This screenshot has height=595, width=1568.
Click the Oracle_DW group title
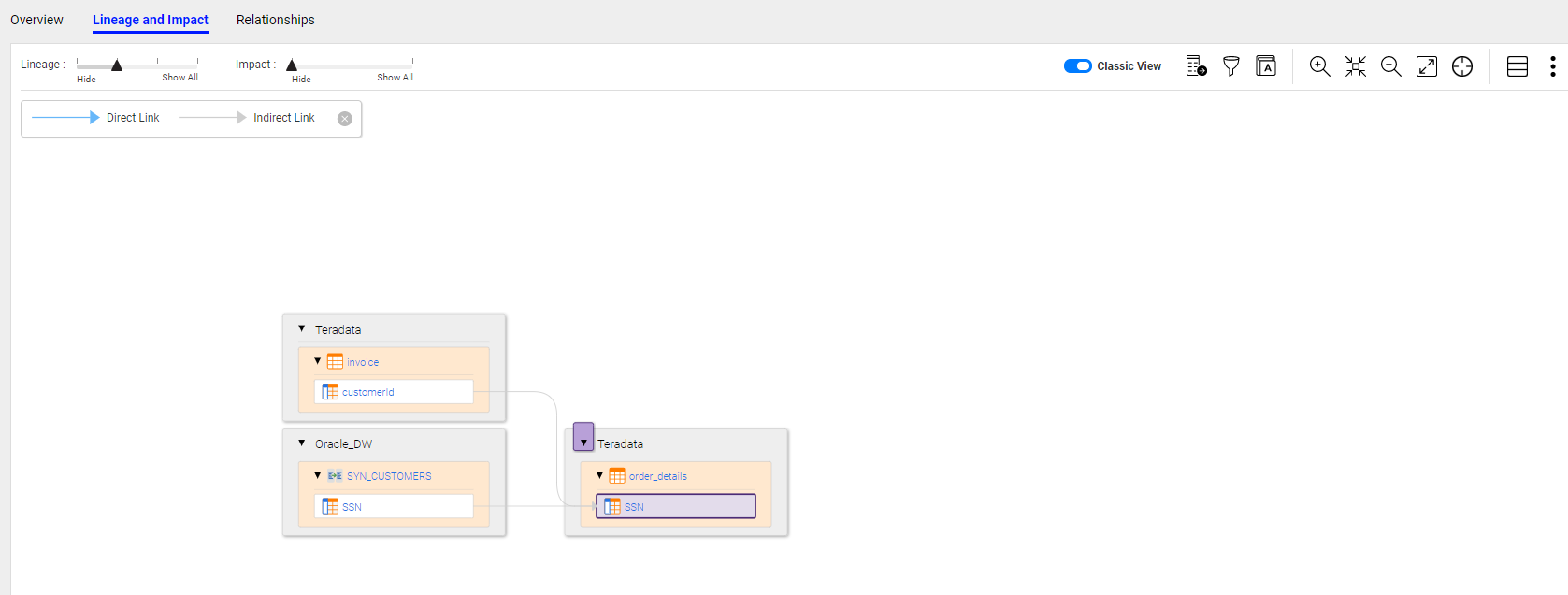343,444
